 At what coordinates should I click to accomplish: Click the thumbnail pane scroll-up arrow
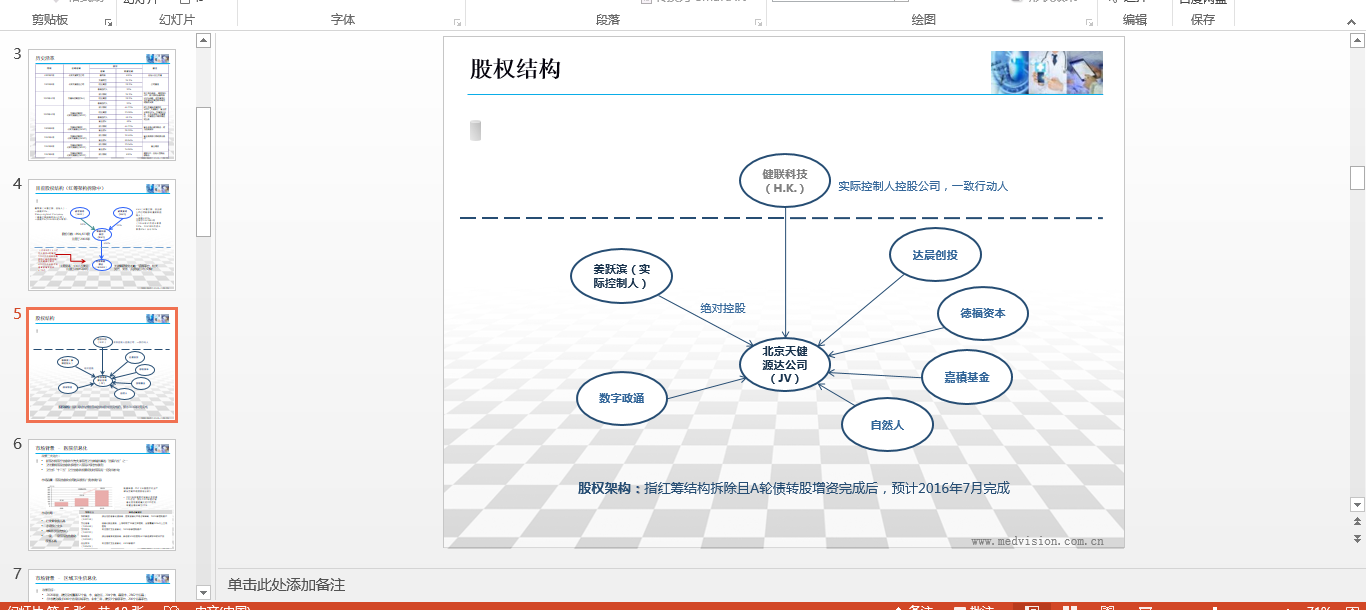point(203,41)
